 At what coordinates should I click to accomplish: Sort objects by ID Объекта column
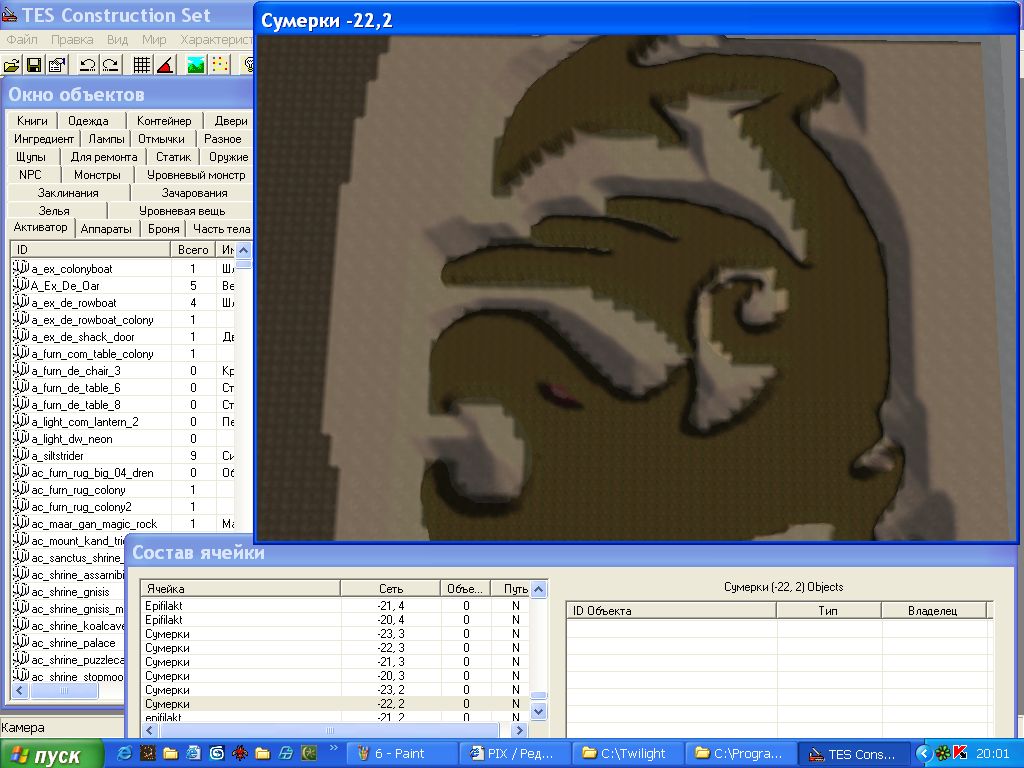click(x=671, y=611)
